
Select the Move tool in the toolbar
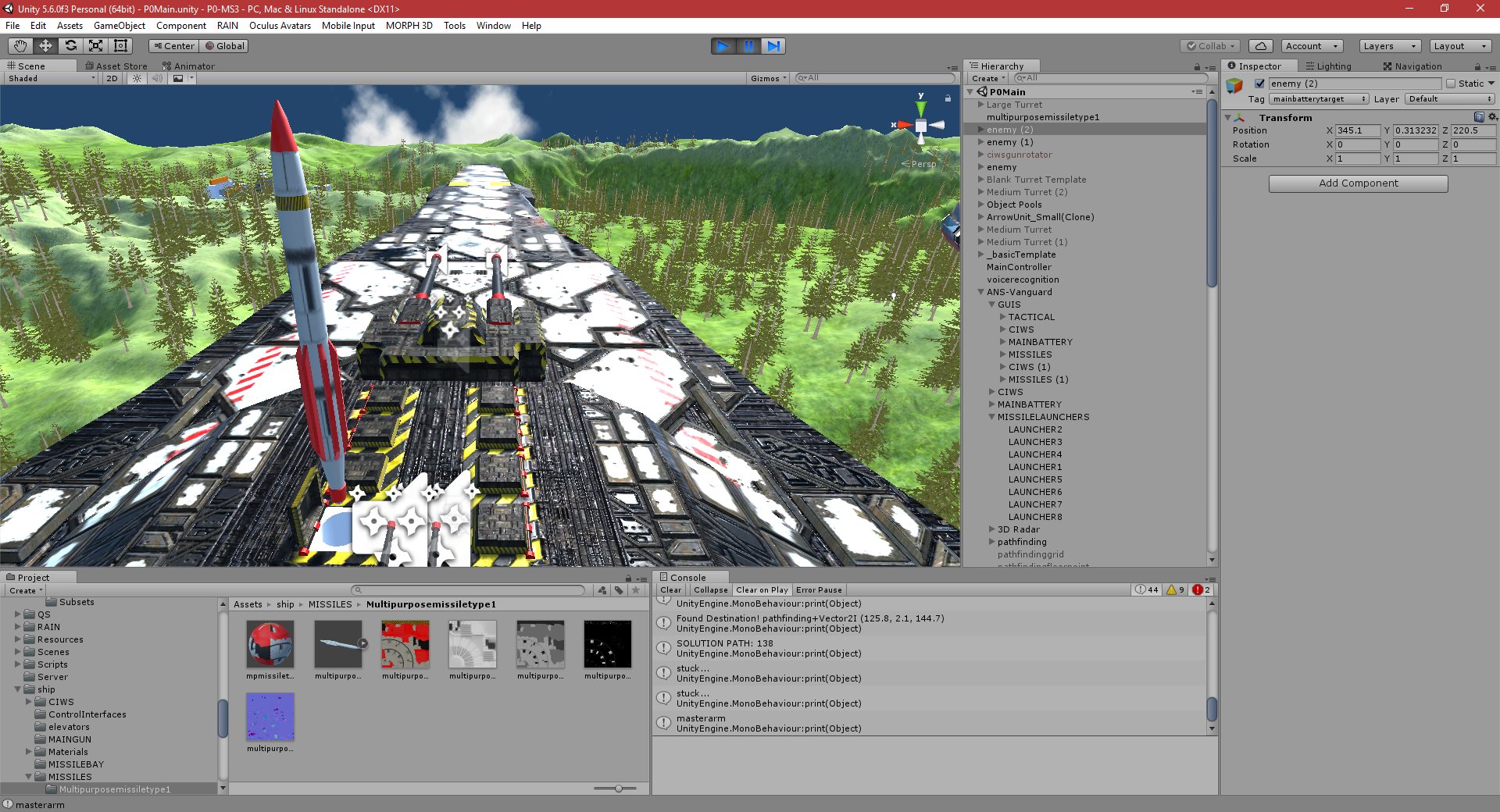tap(45, 46)
